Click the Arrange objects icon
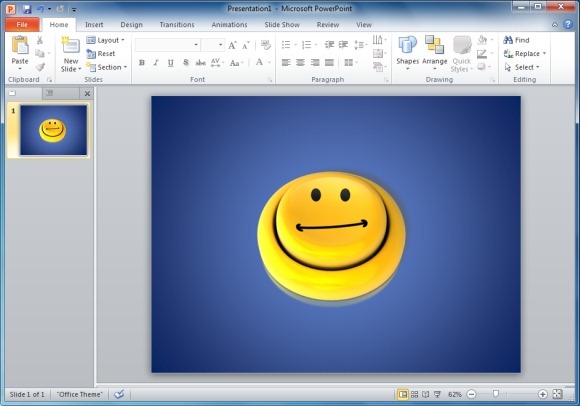Image resolution: width=580 pixels, height=406 pixels. point(434,45)
